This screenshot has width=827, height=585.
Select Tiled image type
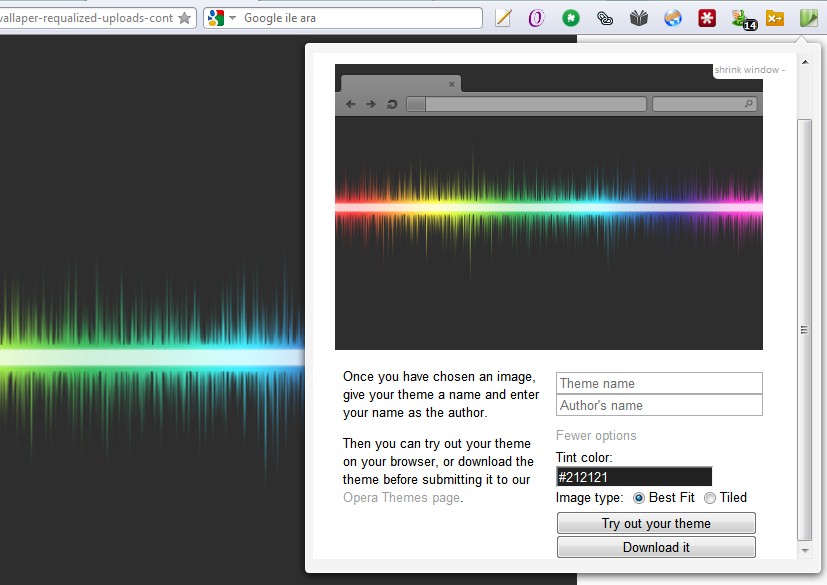pos(710,498)
